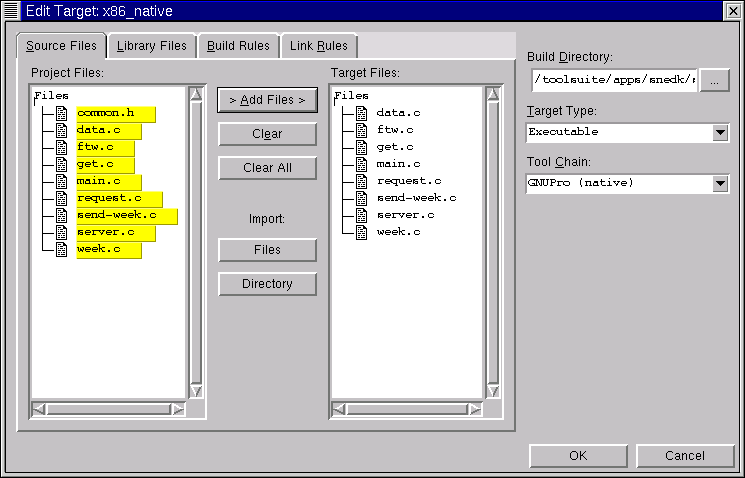
Task: Open the window menu icon in title bar
Action: click(11, 10)
